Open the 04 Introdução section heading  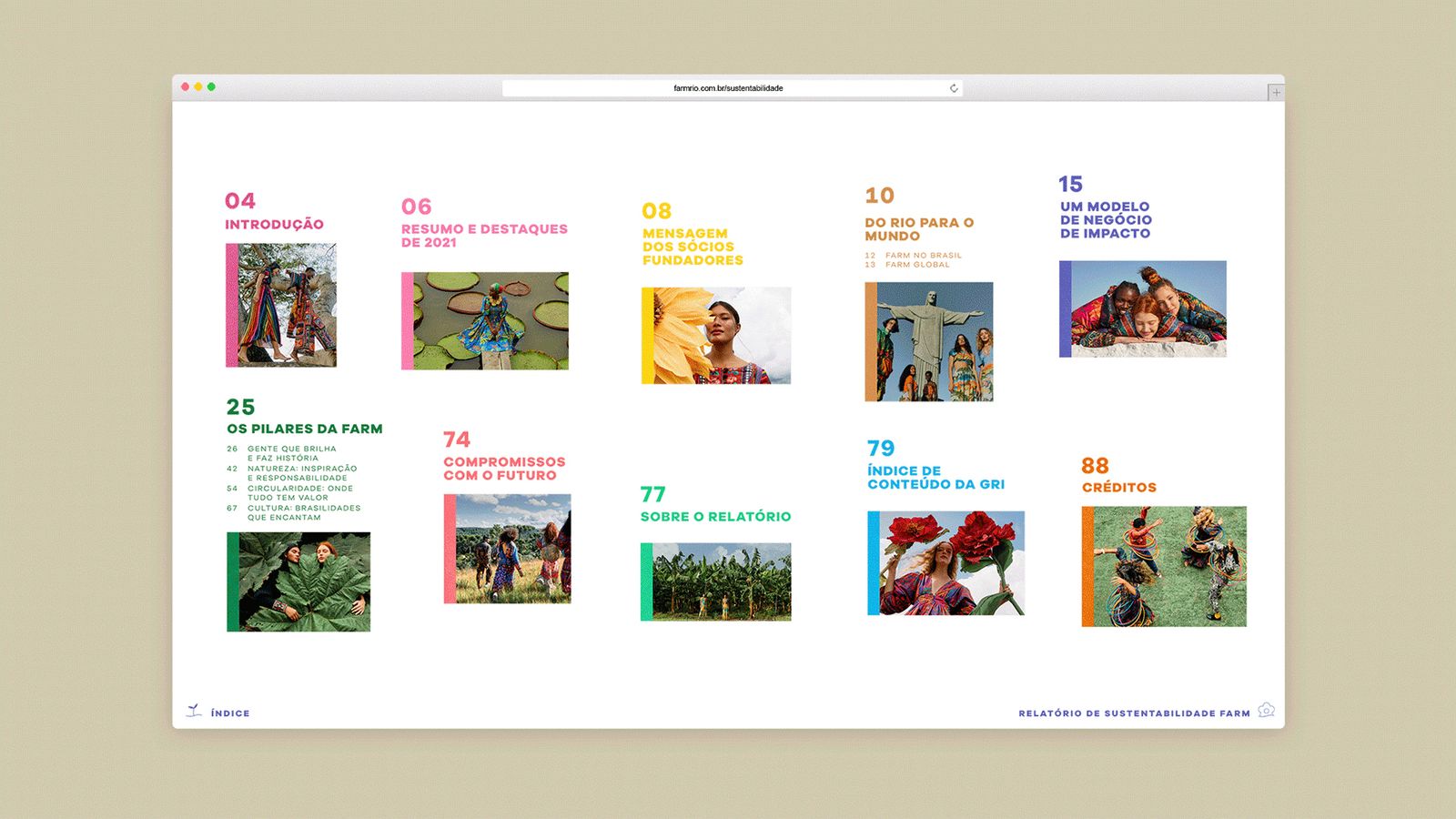tap(274, 224)
